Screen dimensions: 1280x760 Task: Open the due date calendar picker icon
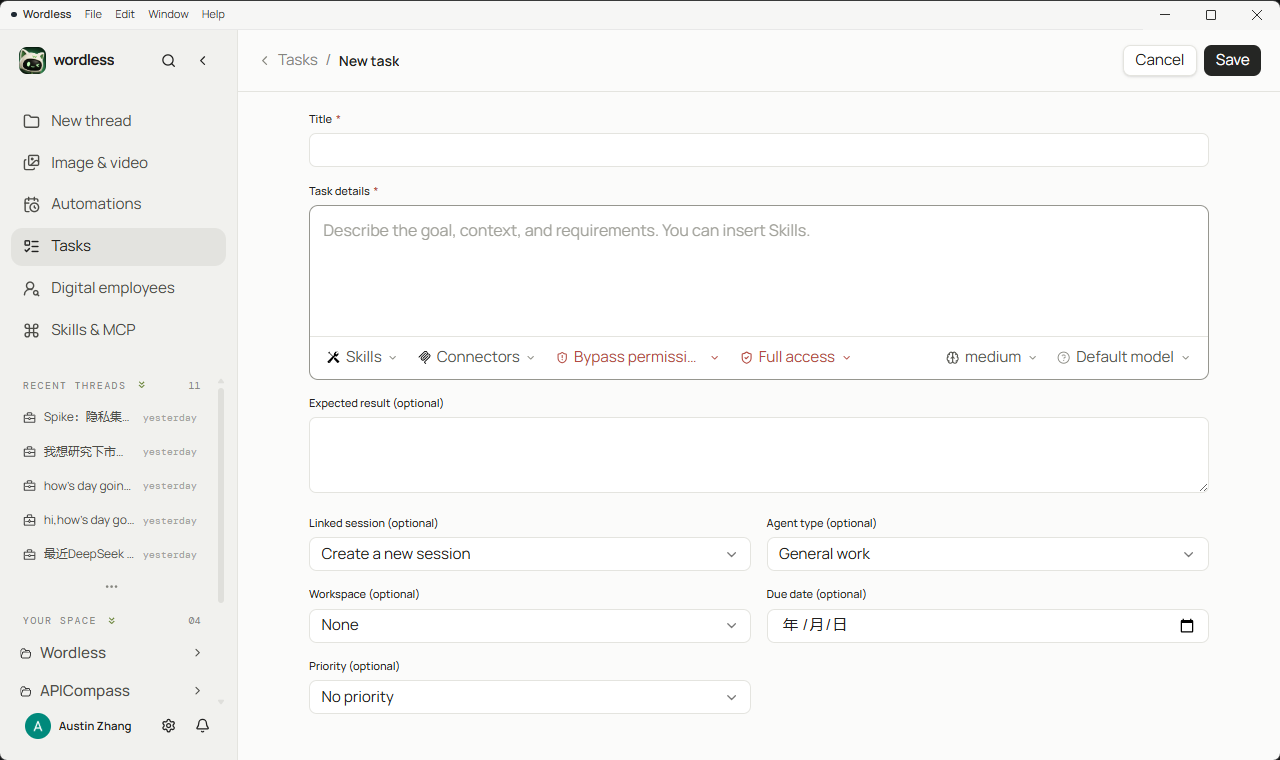pyautogui.click(x=1187, y=626)
